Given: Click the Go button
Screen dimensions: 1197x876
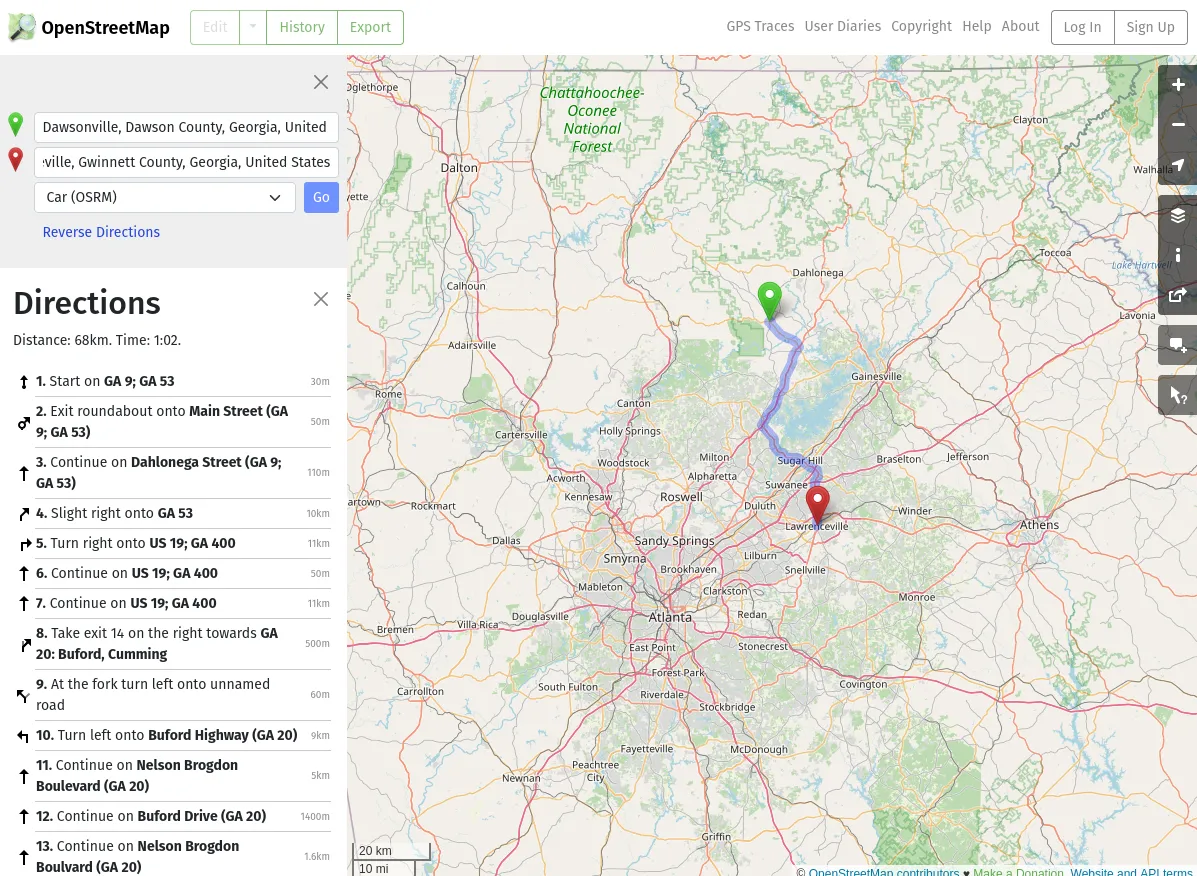Looking at the screenshot, I should pos(321,198).
